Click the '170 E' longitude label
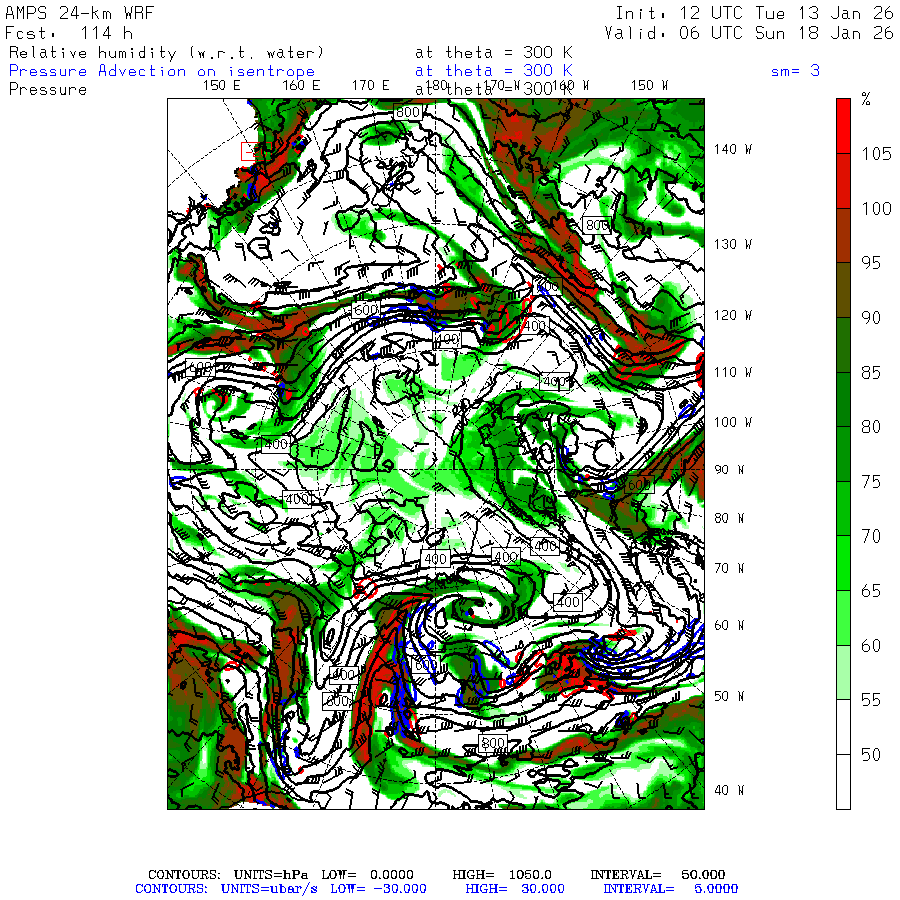The image size is (900, 900). (x=371, y=86)
